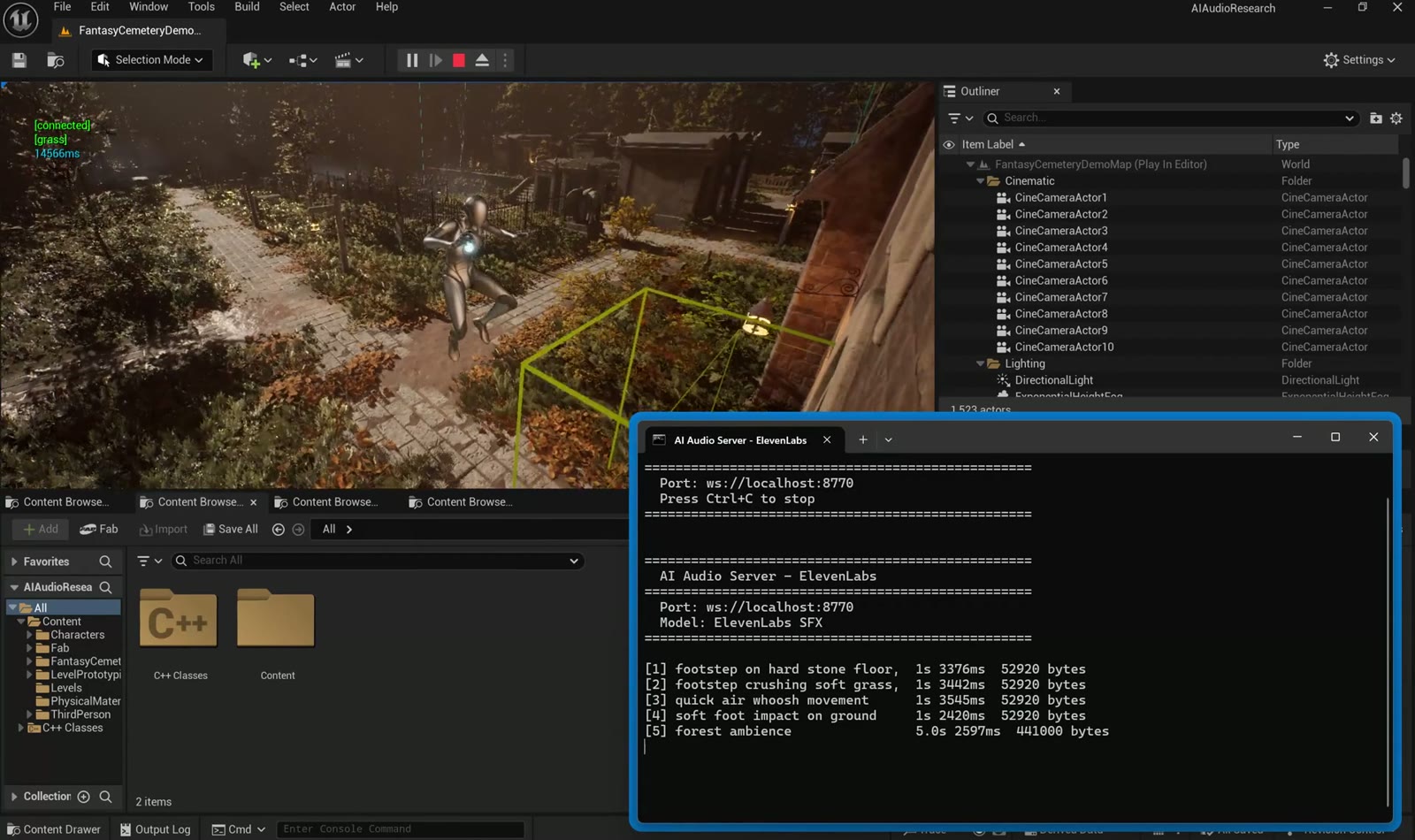Screen dimensions: 1415x840
Task: Select CineCameraActor5 in the Outliner
Action: coord(1060,264)
